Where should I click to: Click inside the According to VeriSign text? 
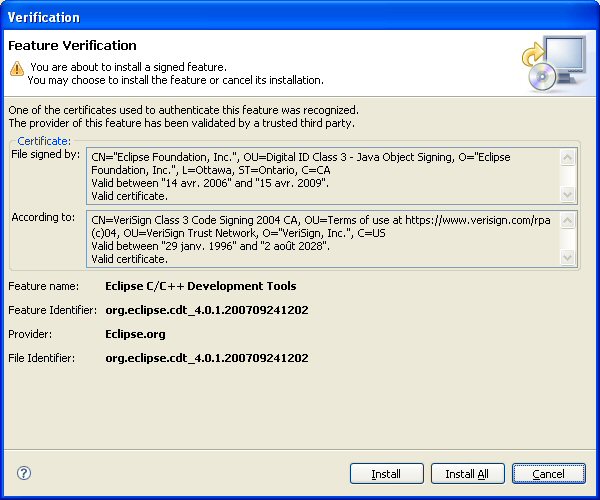click(x=322, y=238)
